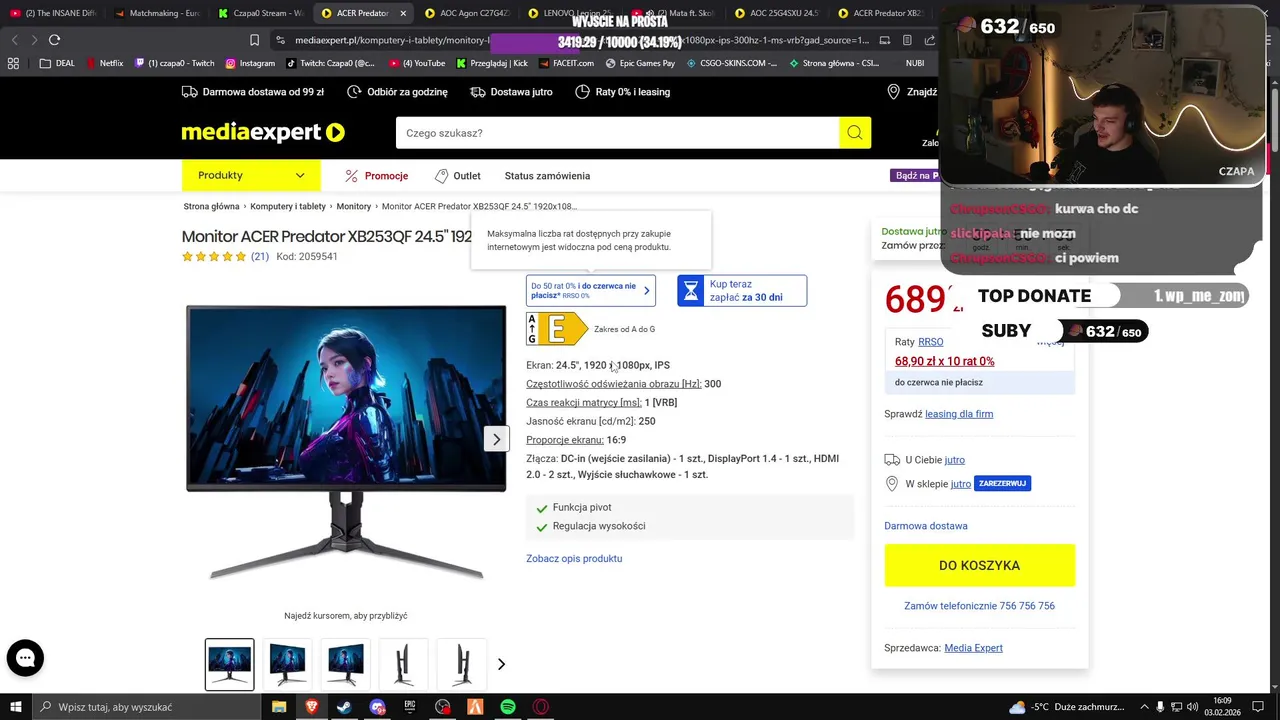
Task: Add the monitor with DO KOSZYKA
Action: (979, 565)
